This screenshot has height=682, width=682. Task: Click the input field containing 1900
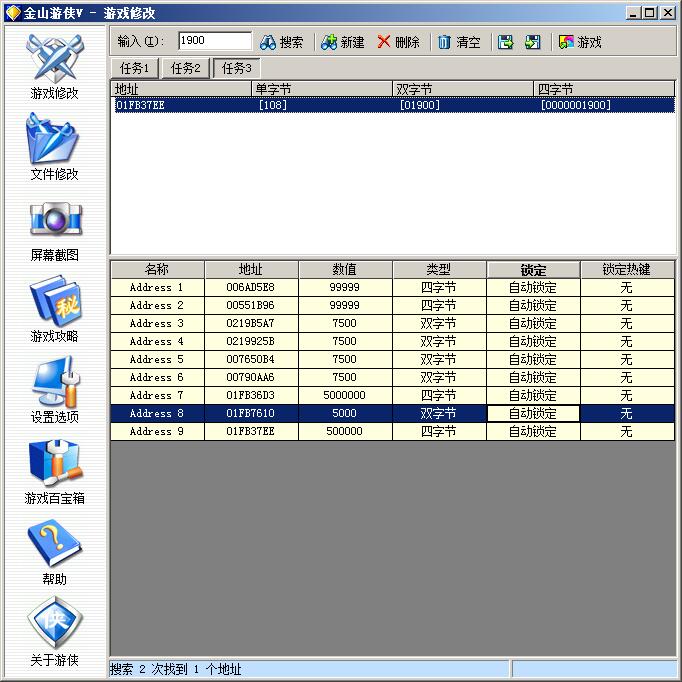coord(215,41)
